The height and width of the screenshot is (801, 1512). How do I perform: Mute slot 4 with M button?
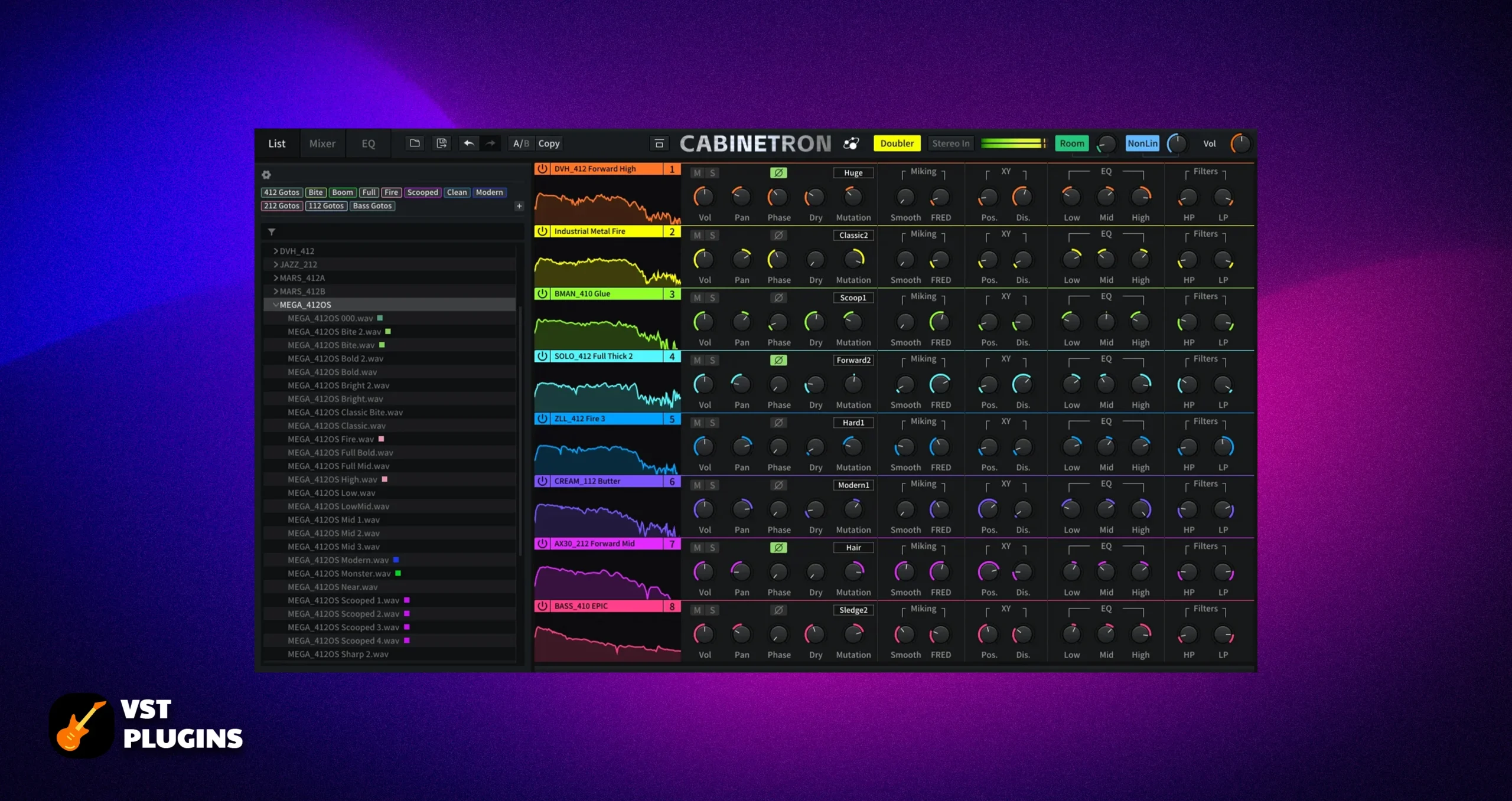point(698,360)
